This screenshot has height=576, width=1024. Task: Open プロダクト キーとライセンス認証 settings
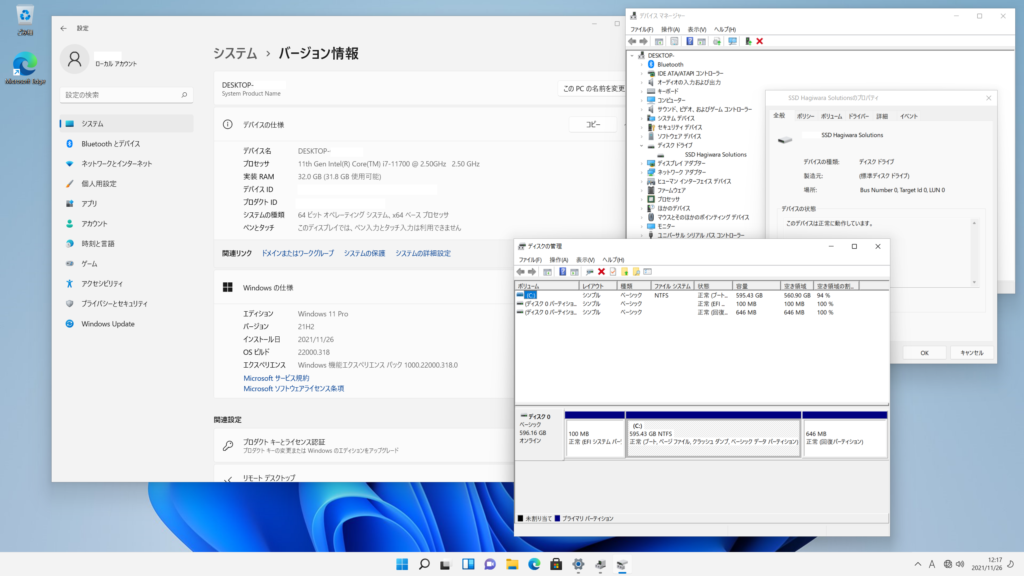[364, 446]
